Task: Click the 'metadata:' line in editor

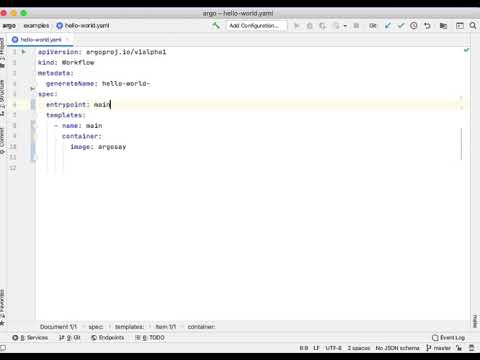Action: coord(56,73)
